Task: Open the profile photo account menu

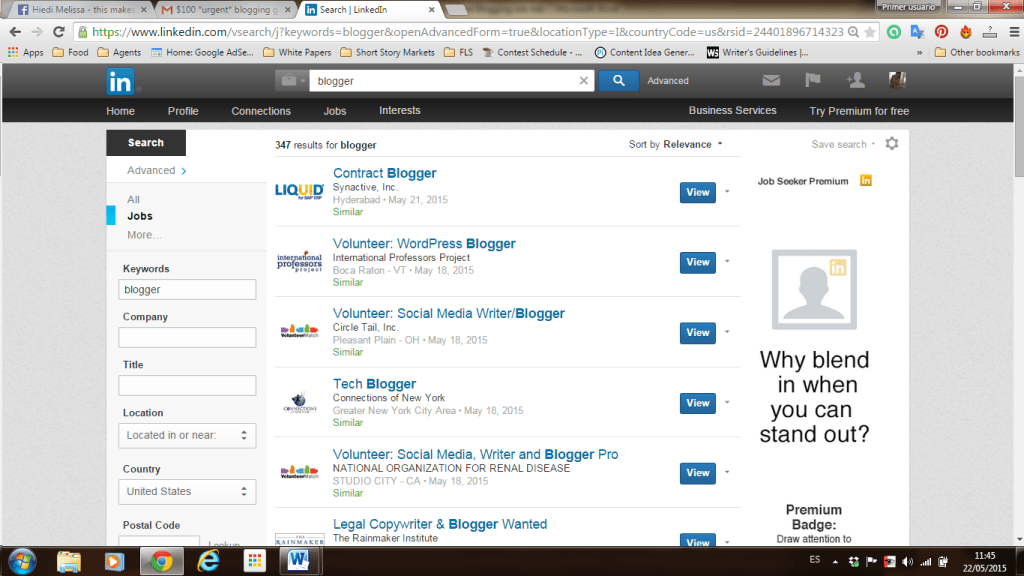Action: point(897,80)
